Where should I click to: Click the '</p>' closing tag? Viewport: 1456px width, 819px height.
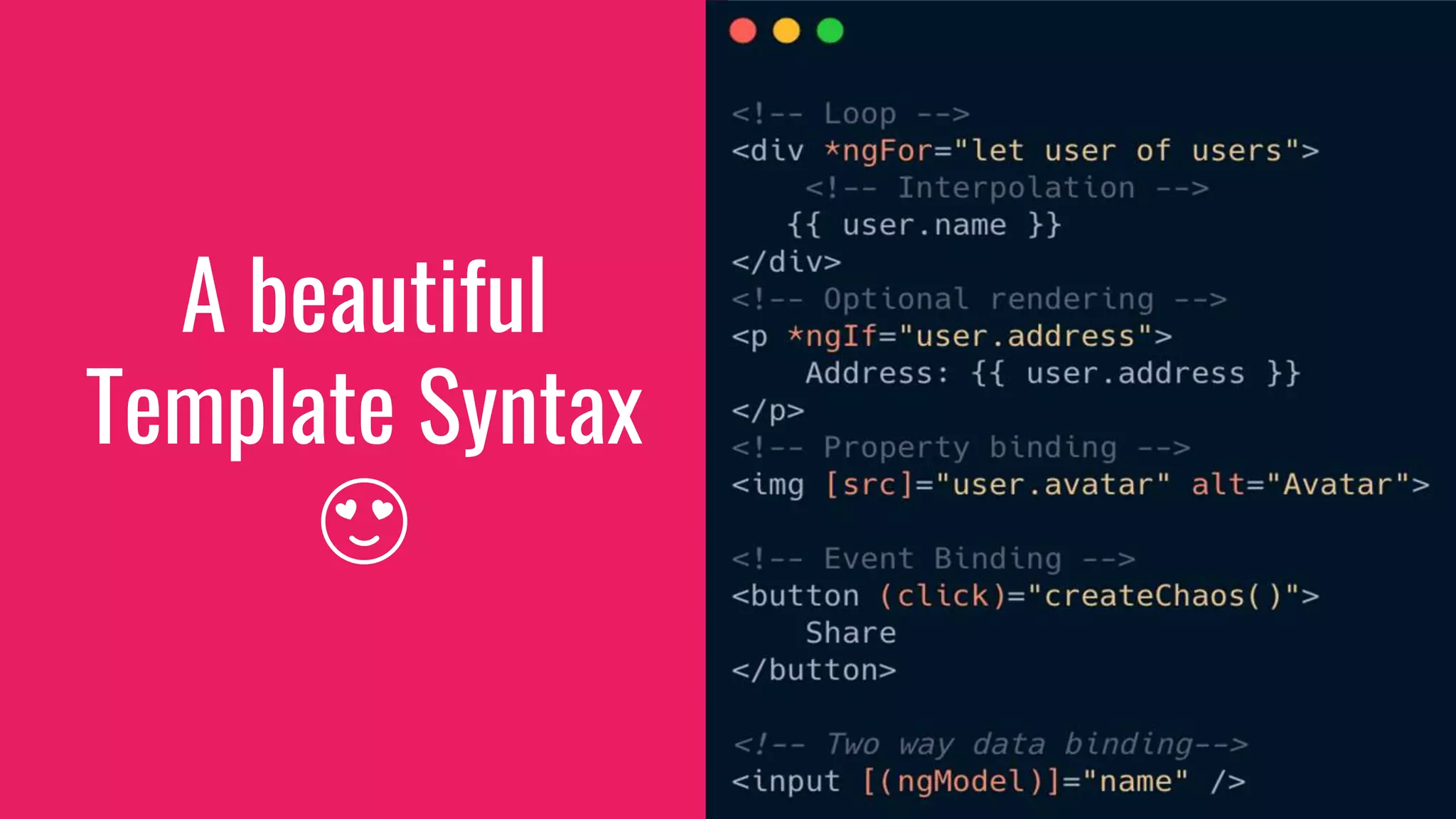tap(768, 412)
